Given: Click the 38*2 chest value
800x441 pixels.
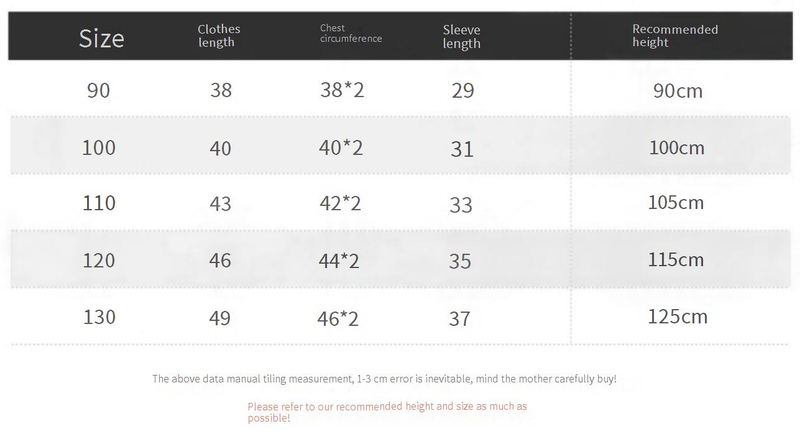Looking at the screenshot, I should (341, 90).
